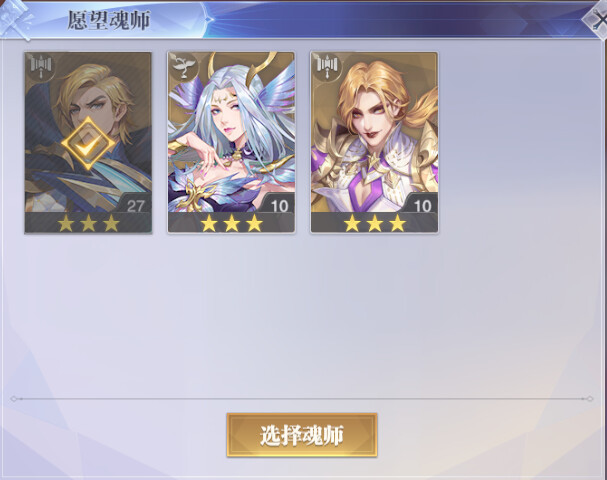Screen dimensions: 607x480
Task: Click the class emblem on the purple-armored card
Action: click(328, 65)
